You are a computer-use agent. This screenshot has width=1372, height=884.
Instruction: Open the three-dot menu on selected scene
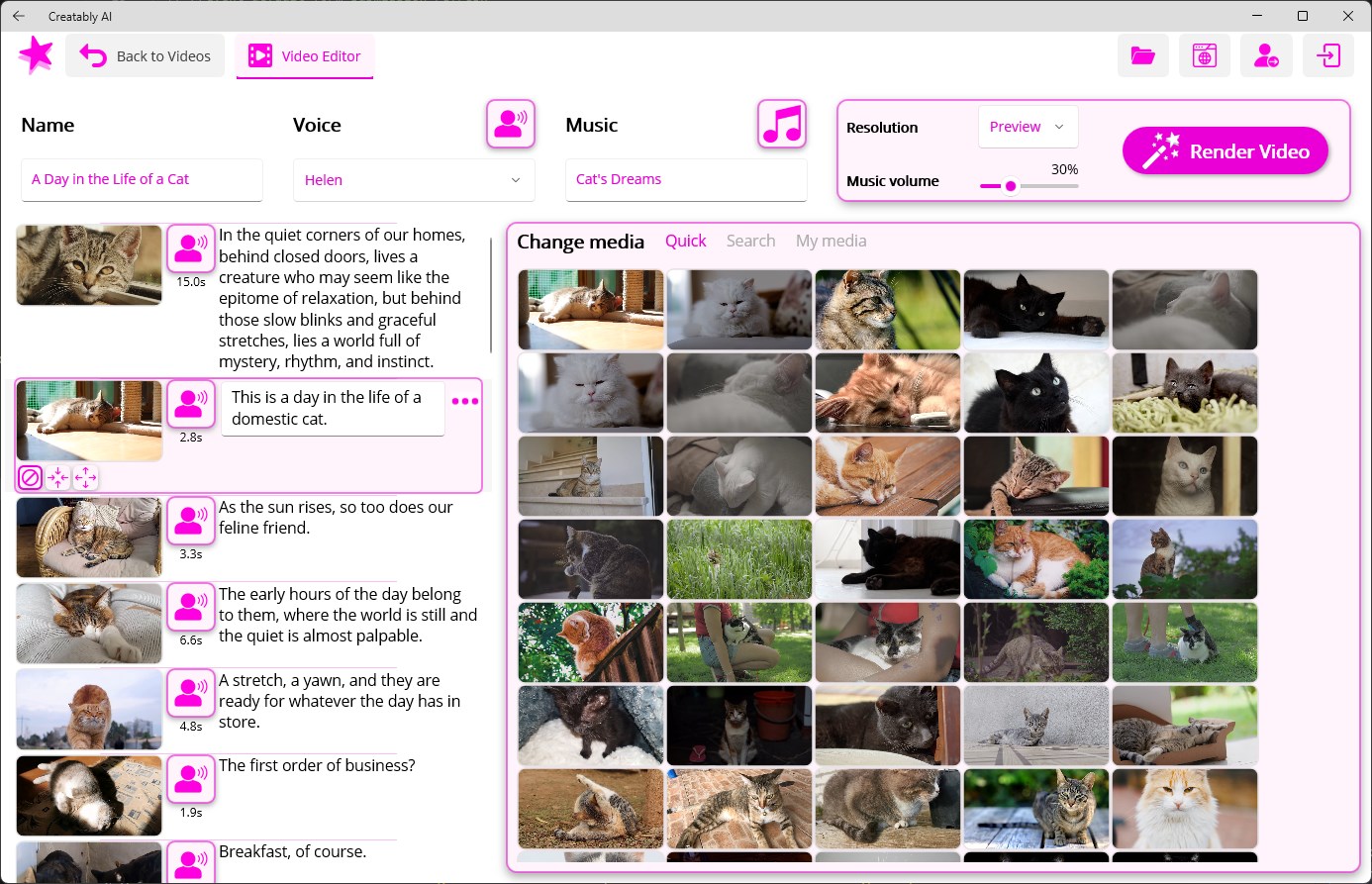coord(464,401)
